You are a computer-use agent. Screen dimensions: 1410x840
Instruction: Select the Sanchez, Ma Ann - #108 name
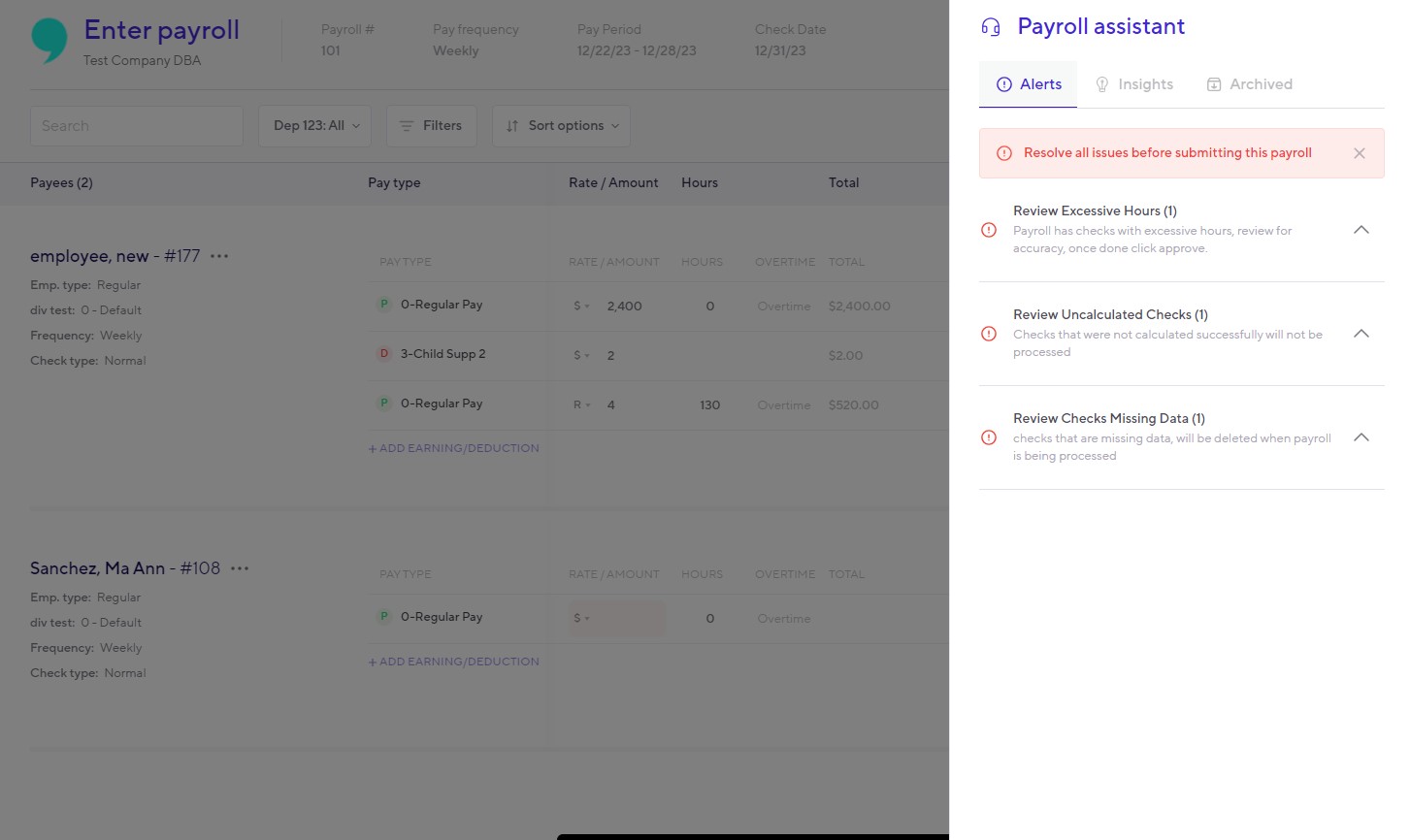tap(125, 568)
